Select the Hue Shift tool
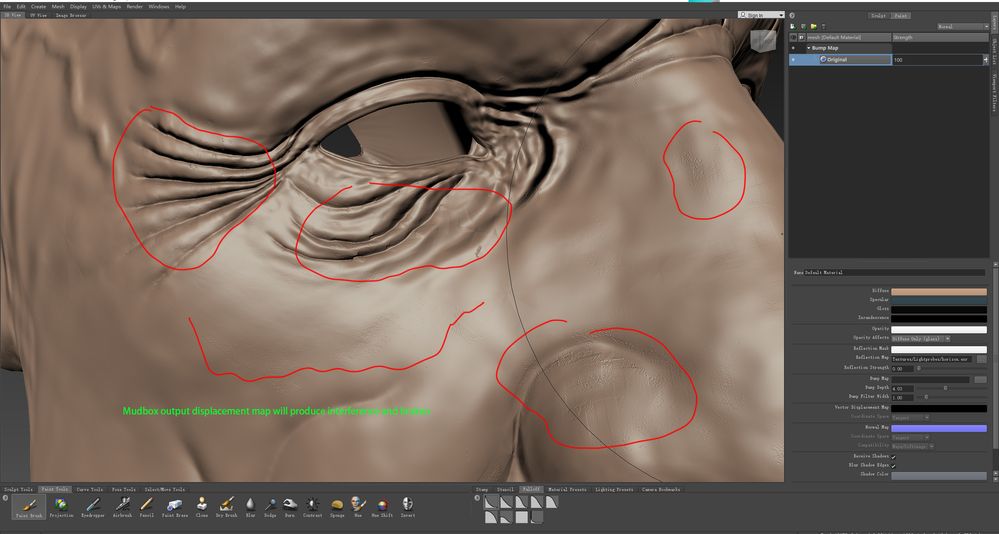The width and height of the screenshot is (999, 534). coord(382,507)
